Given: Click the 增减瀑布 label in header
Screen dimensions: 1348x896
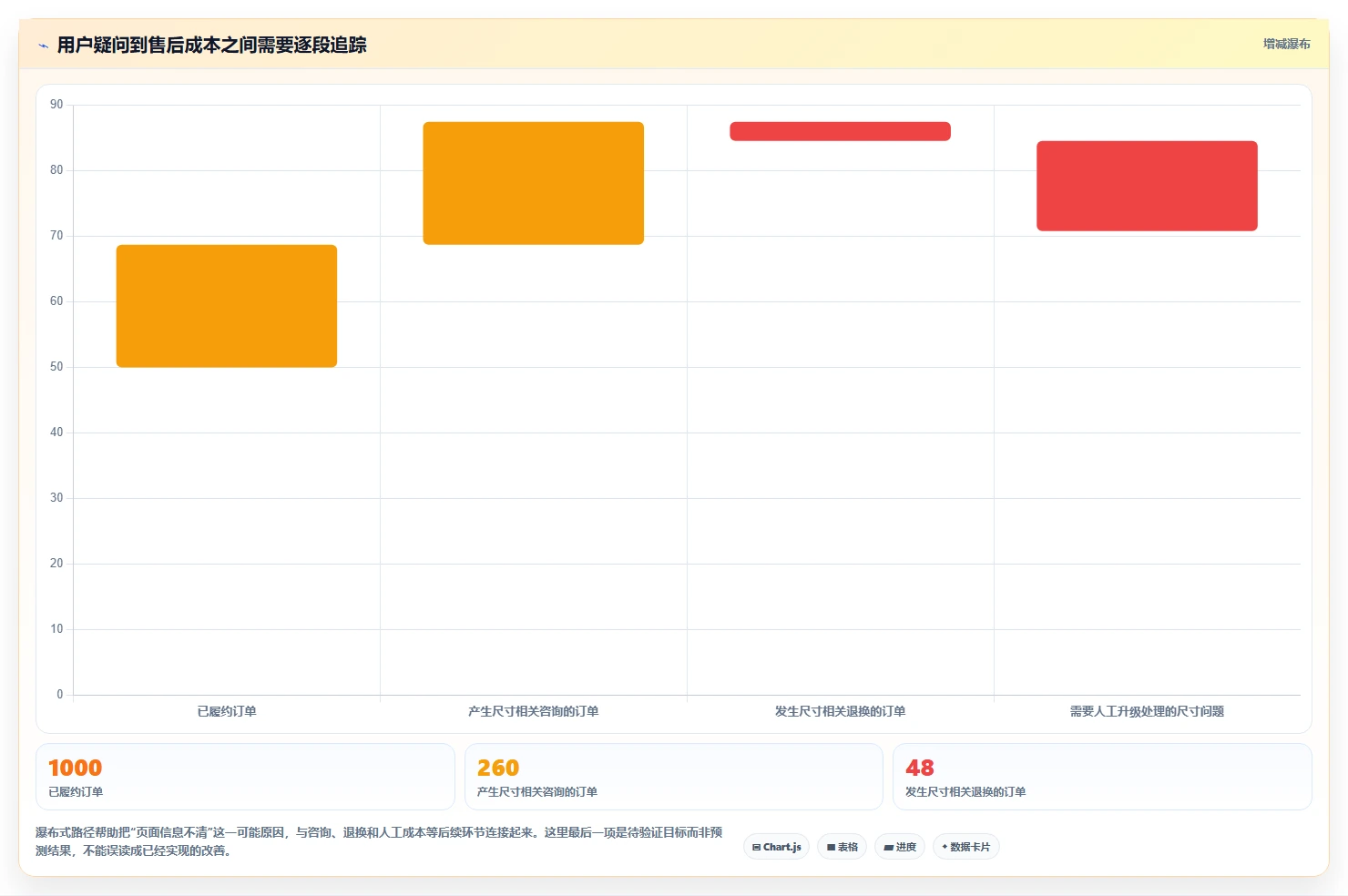Looking at the screenshot, I should click(1286, 44).
